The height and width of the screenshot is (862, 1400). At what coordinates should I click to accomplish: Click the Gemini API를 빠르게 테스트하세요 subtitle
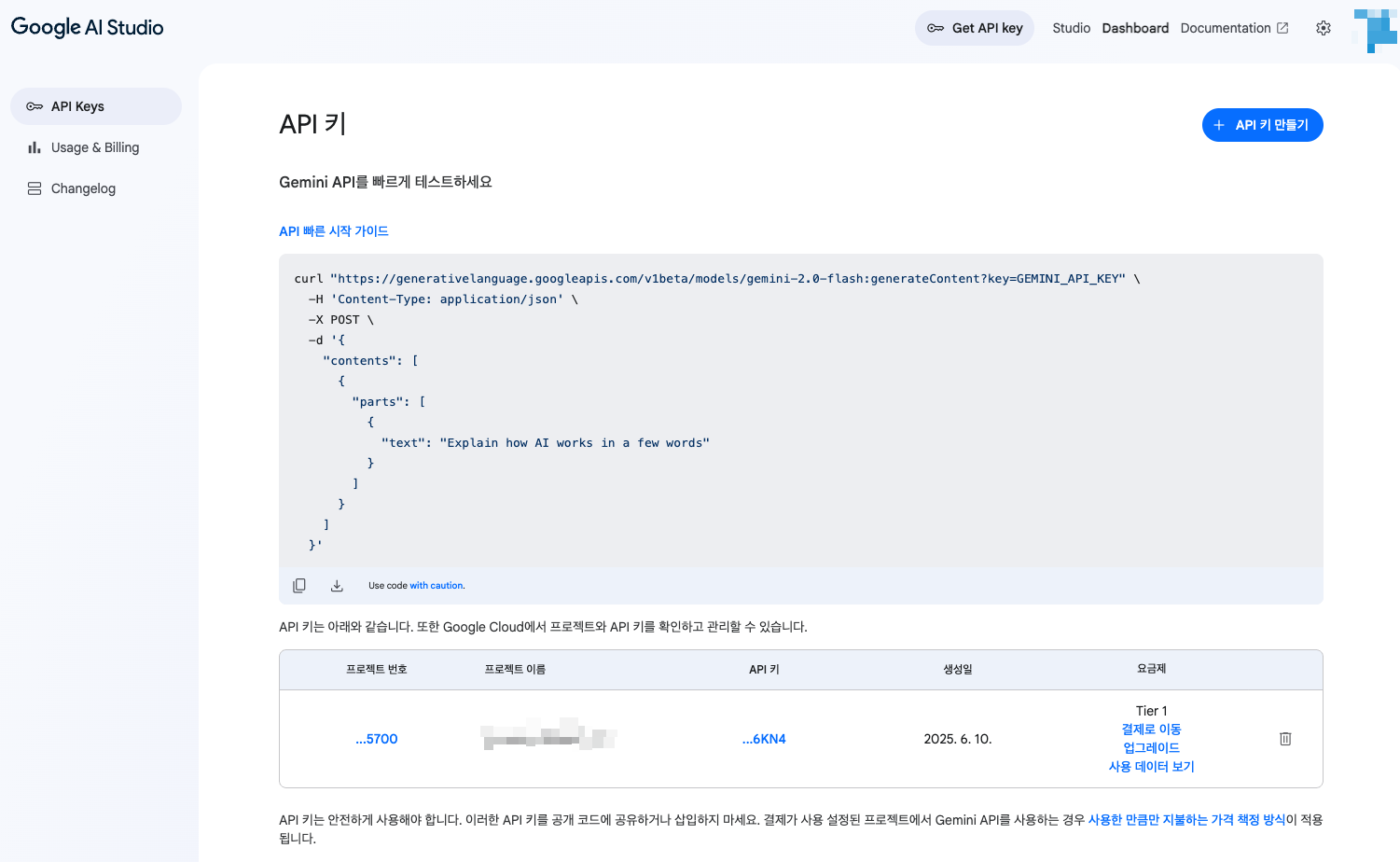385,182
